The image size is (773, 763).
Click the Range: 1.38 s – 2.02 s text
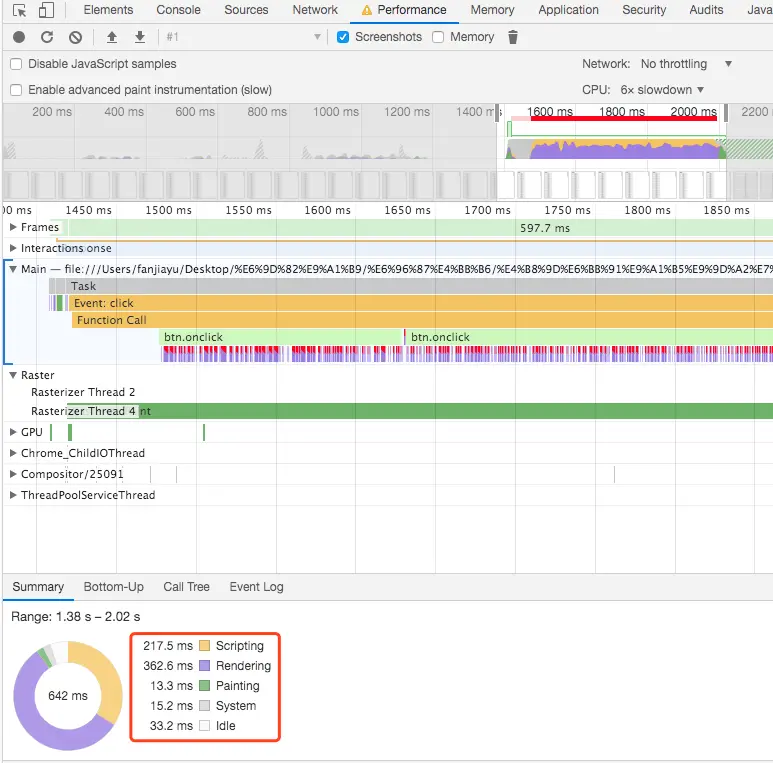(x=75, y=617)
